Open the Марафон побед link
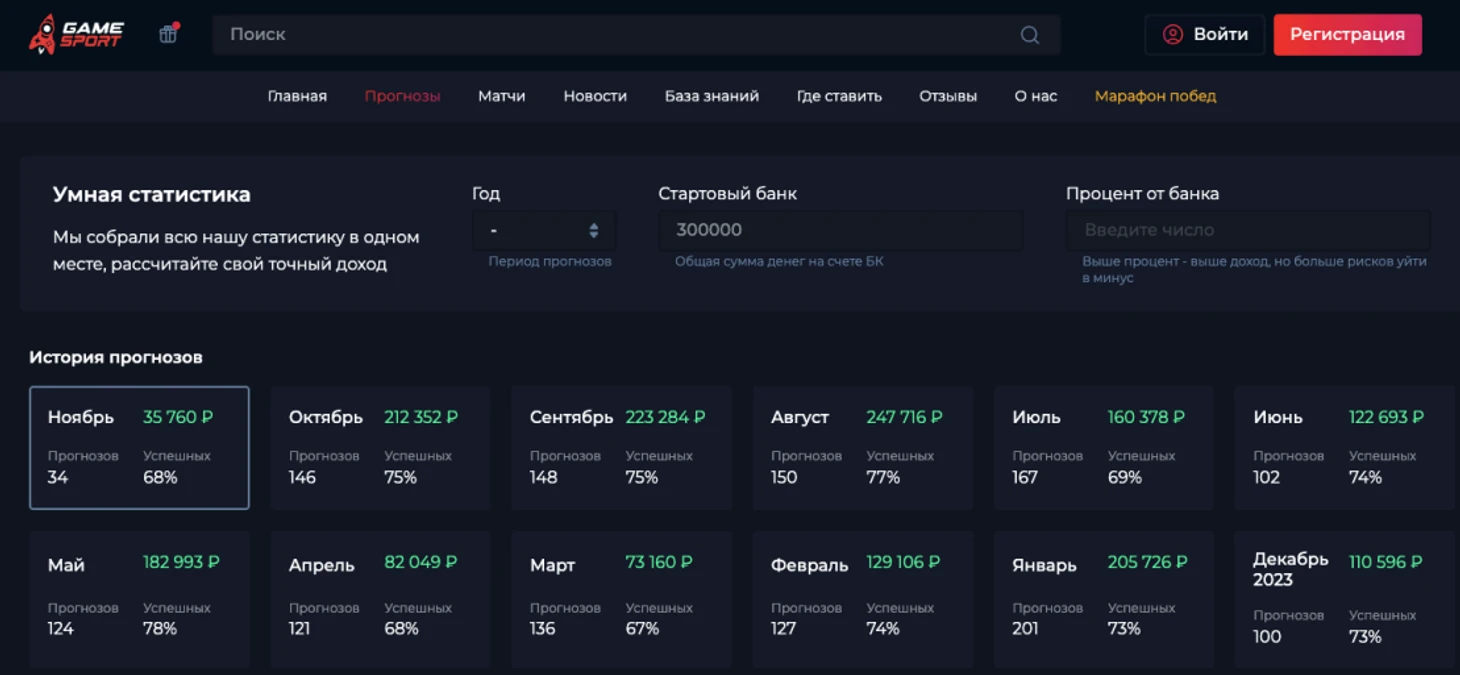This screenshot has height=675, width=1460. click(1155, 96)
